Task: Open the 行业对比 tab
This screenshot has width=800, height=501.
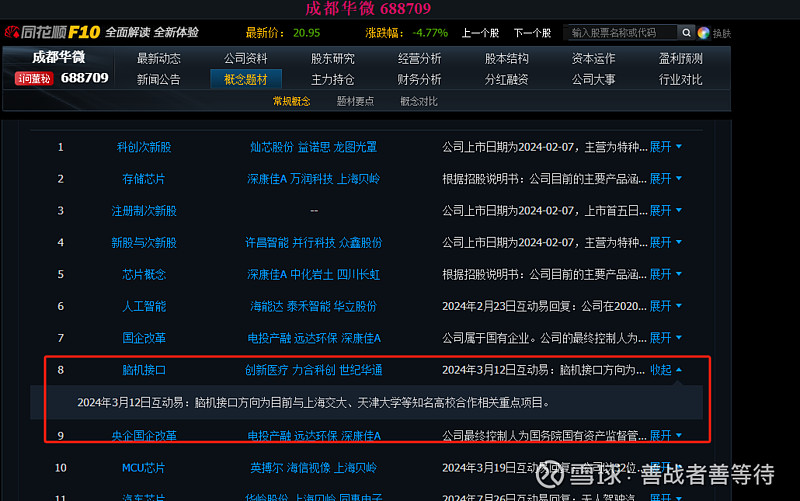Action: 681,80
